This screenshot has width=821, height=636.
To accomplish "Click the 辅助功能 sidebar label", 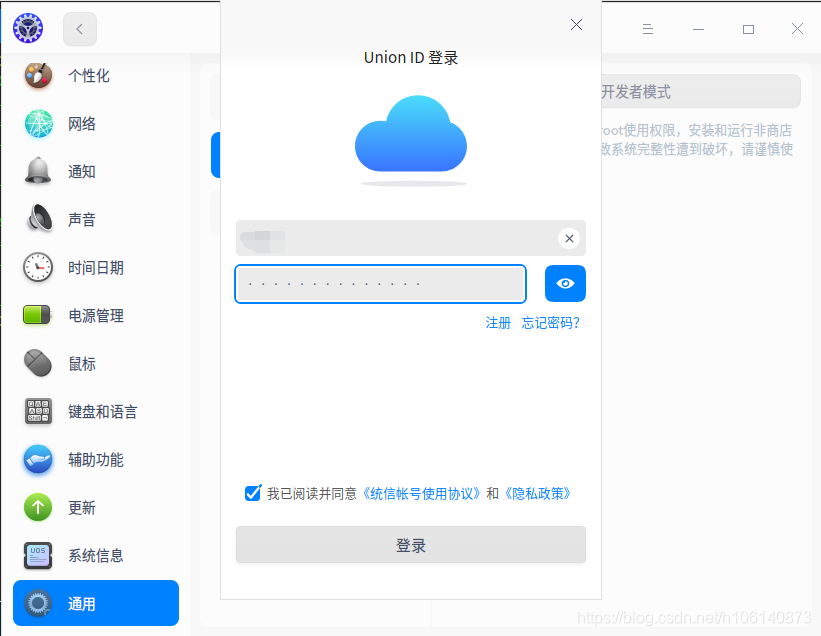I will 96,460.
